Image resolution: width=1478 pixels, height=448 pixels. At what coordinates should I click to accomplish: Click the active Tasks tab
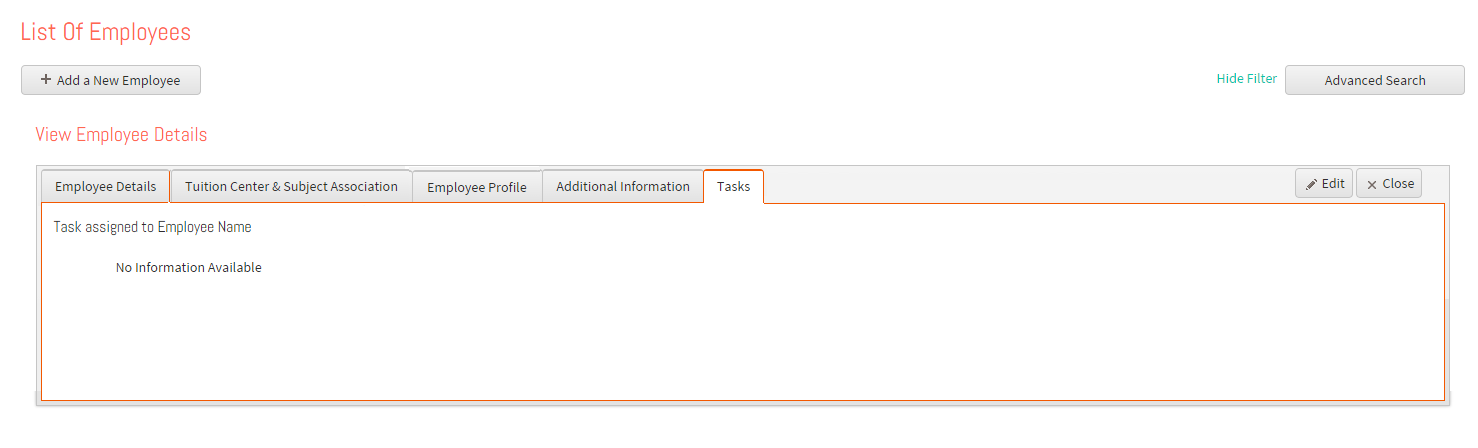(x=733, y=186)
